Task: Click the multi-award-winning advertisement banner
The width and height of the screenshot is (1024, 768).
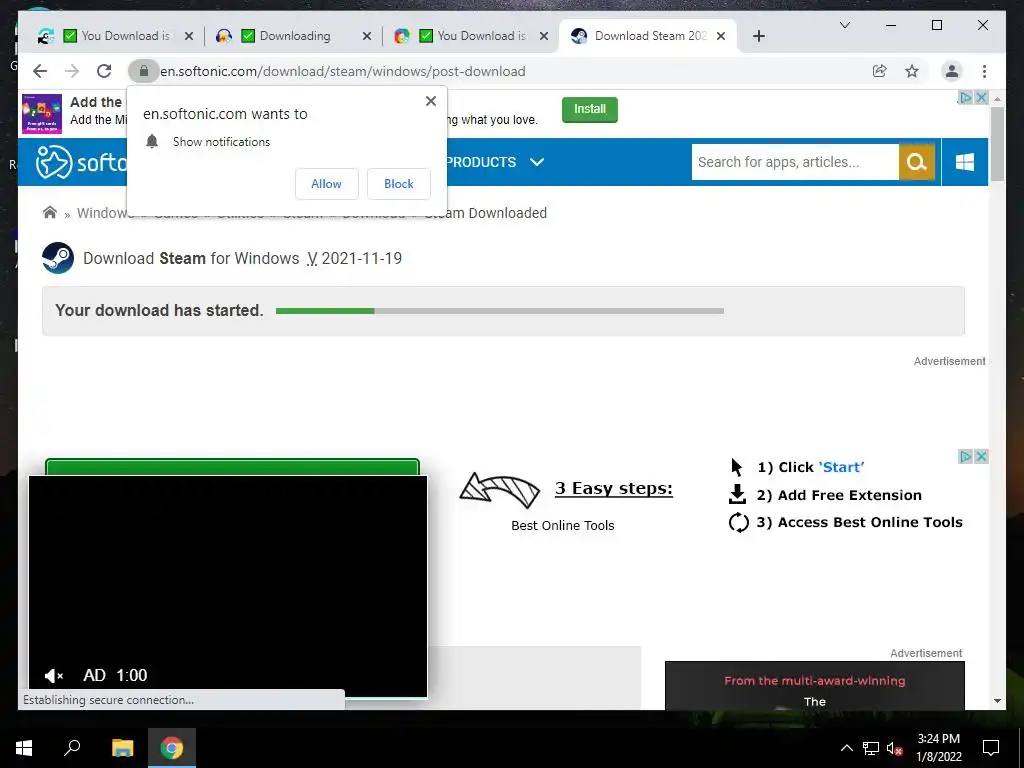Action: 814,686
